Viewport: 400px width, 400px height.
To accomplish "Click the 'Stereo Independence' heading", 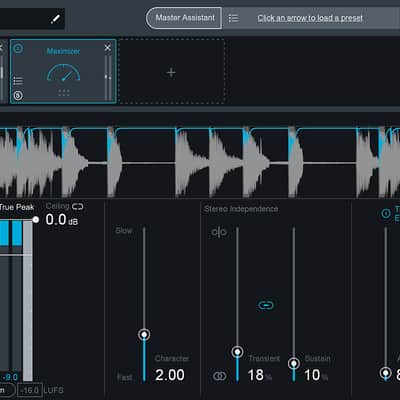I will pyautogui.click(x=241, y=209).
